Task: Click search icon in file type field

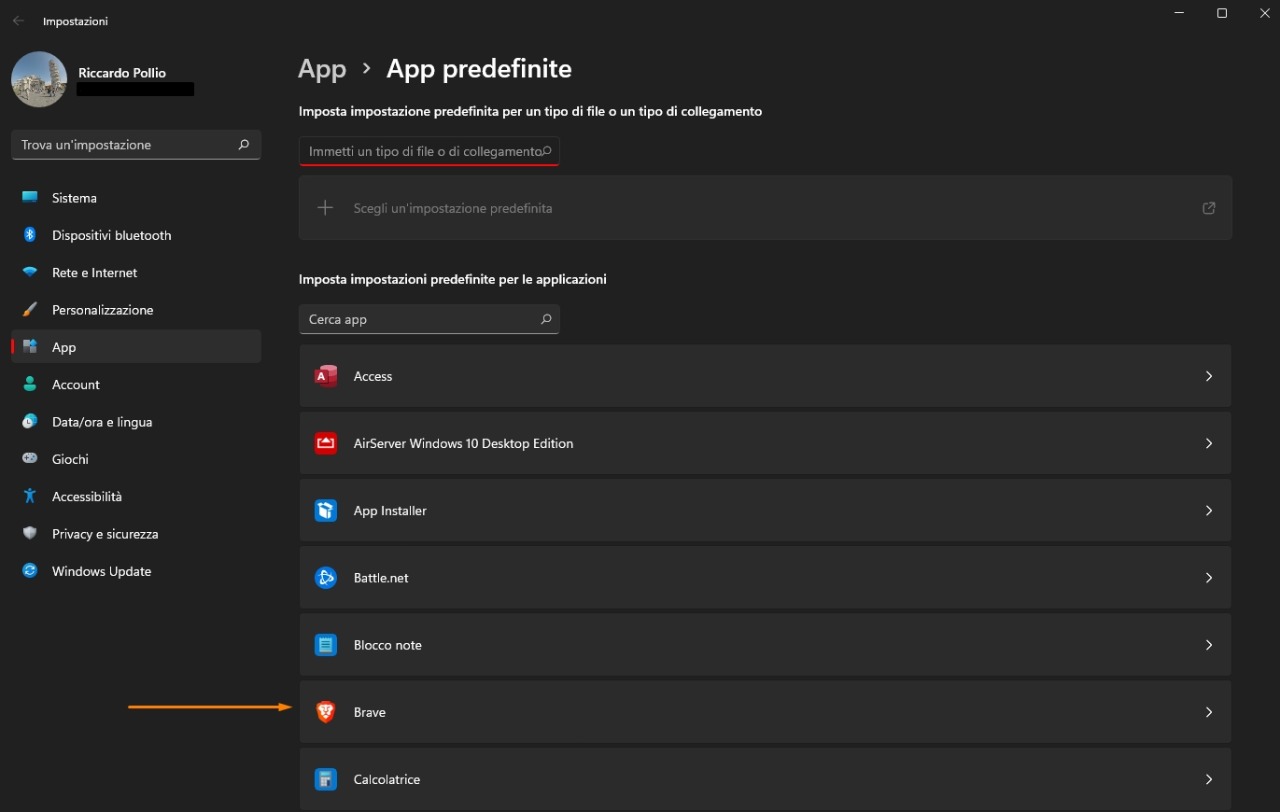Action: click(546, 151)
